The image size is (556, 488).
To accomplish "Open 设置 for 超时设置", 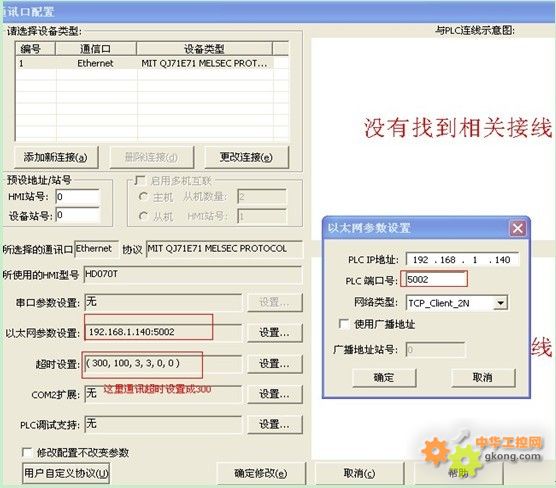I will [x=274, y=364].
